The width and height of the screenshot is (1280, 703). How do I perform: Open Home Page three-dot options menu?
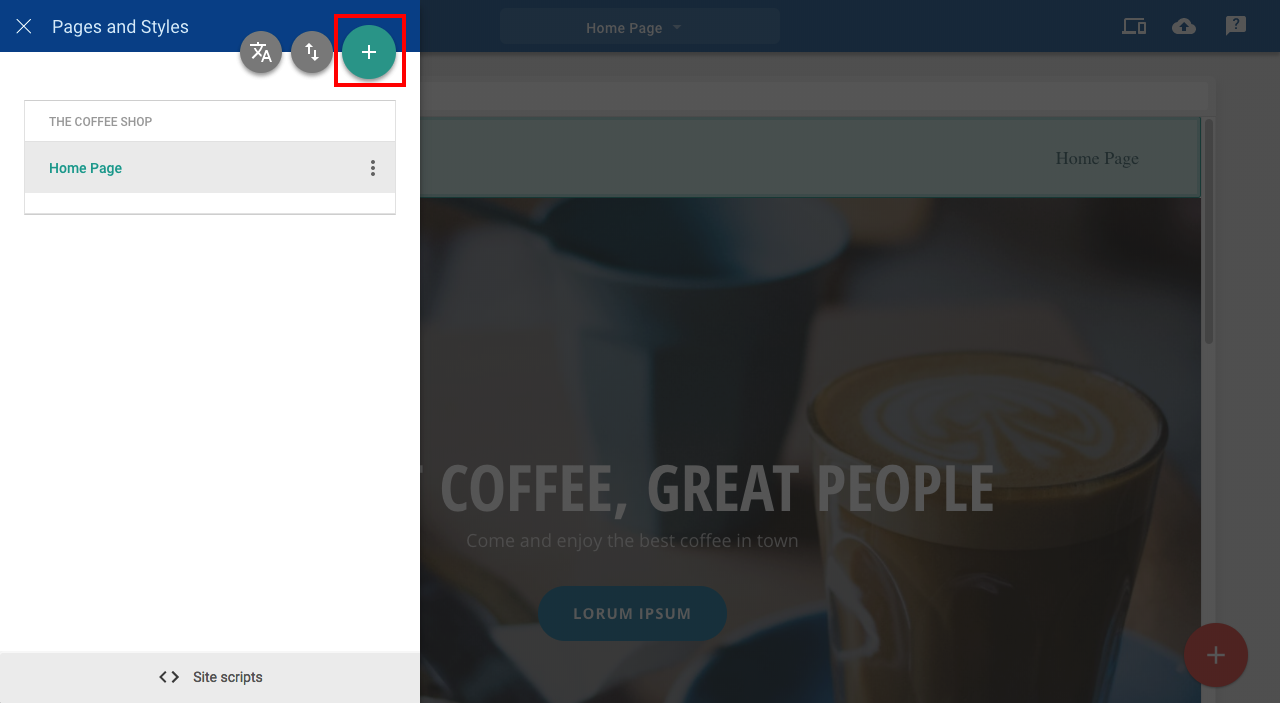click(x=373, y=168)
